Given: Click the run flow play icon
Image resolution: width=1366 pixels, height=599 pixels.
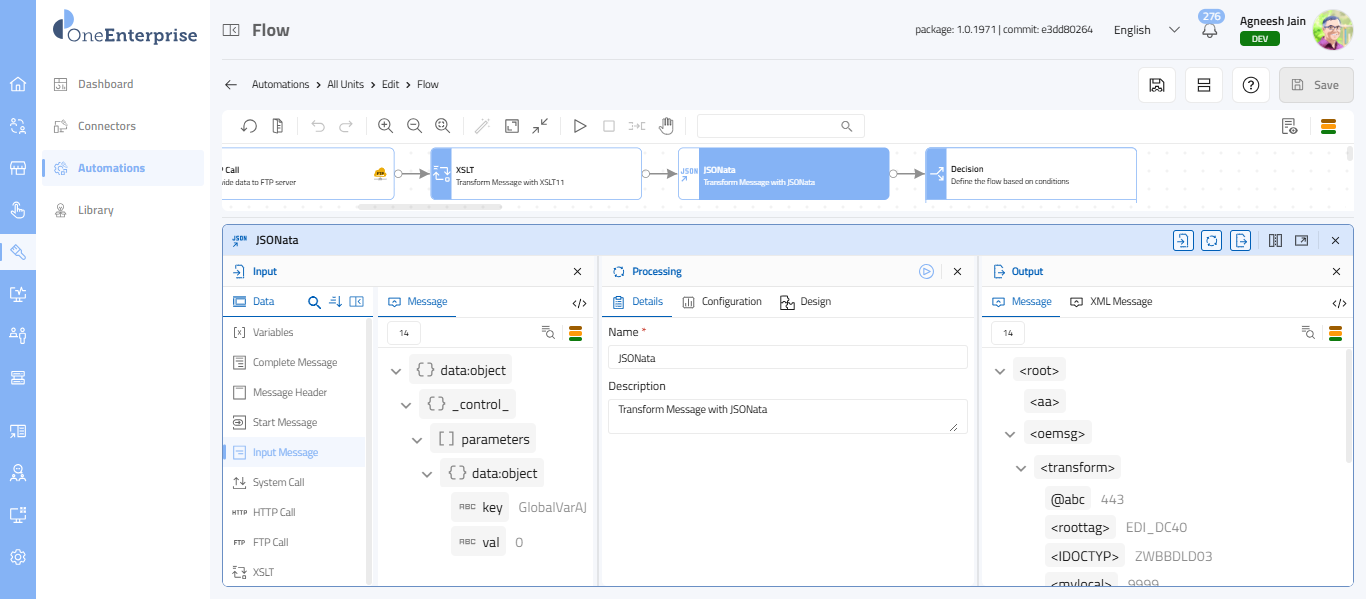Looking at the screenshot, I should click(x=579, y=126).
